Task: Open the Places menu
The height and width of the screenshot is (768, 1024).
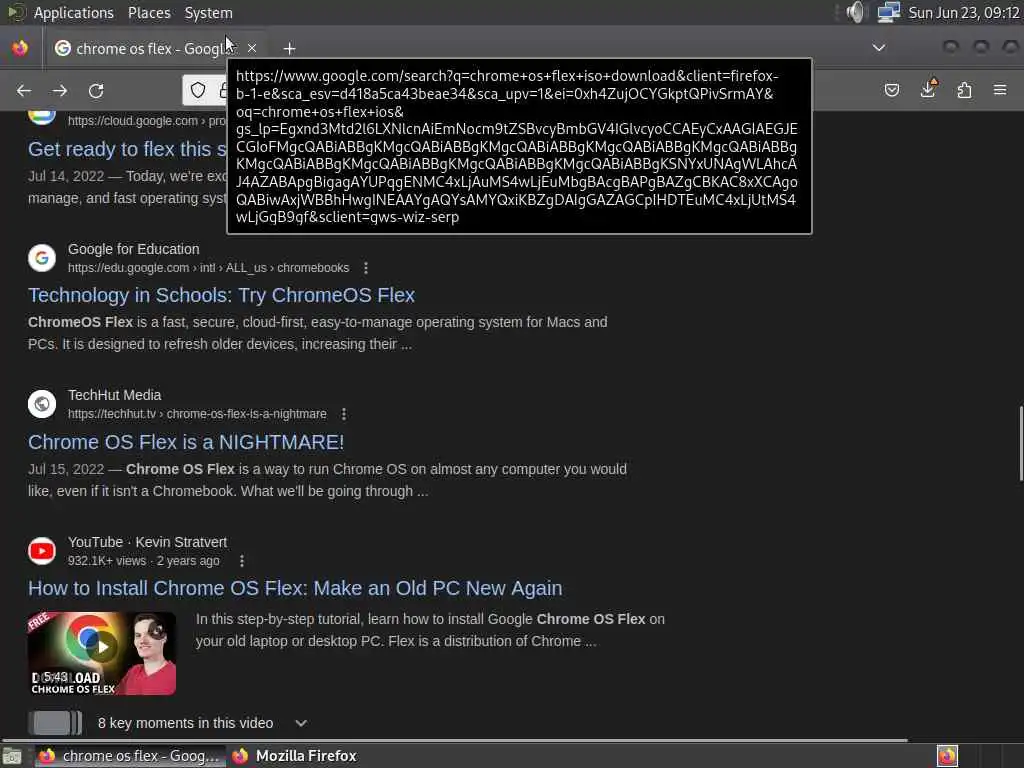Action: 149,12
